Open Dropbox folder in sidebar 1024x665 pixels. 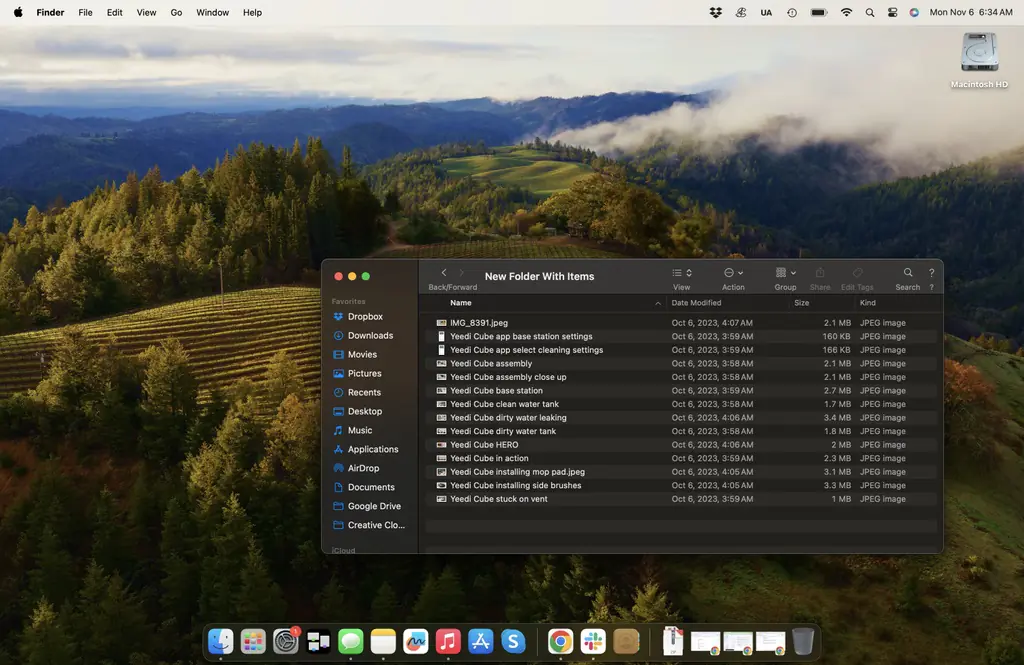pyautogui.click(x=365, y=317)
